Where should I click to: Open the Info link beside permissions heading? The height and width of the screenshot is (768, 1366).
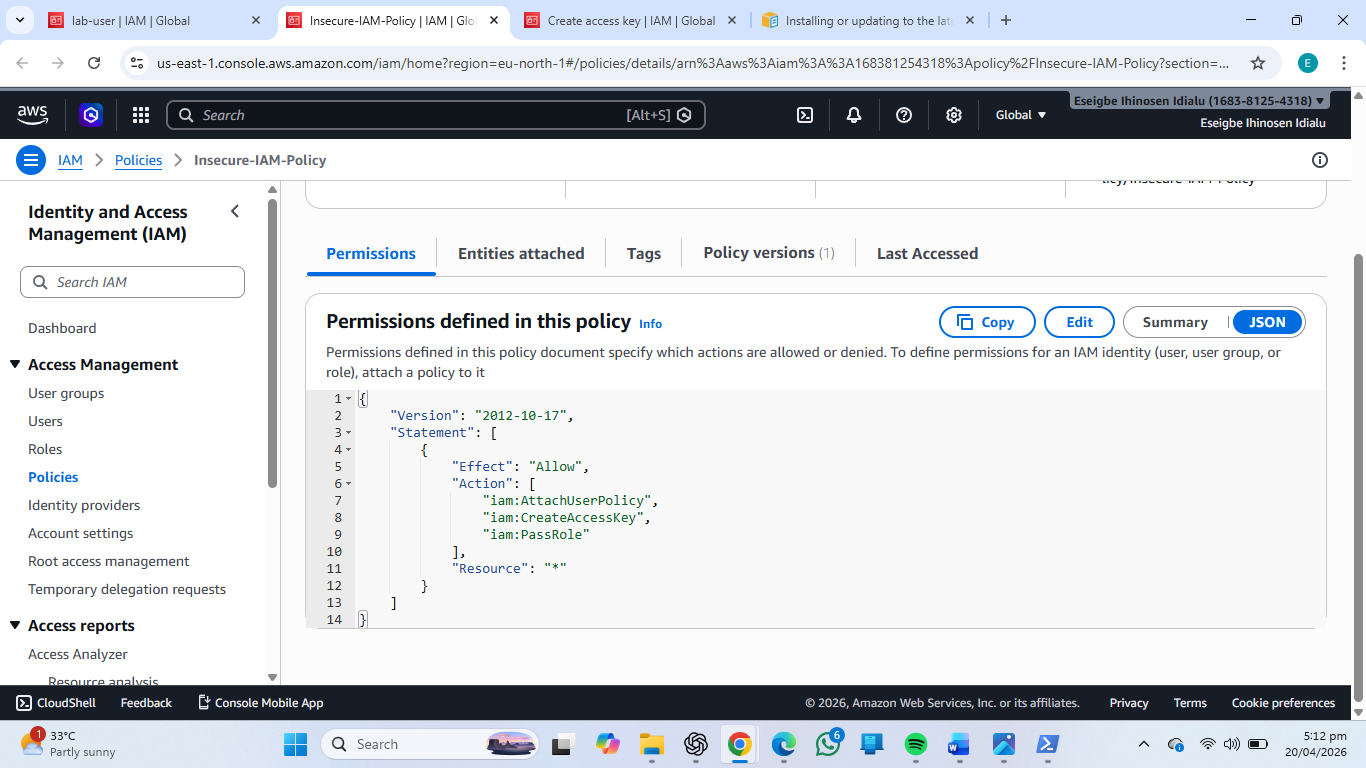click(651, 323)
